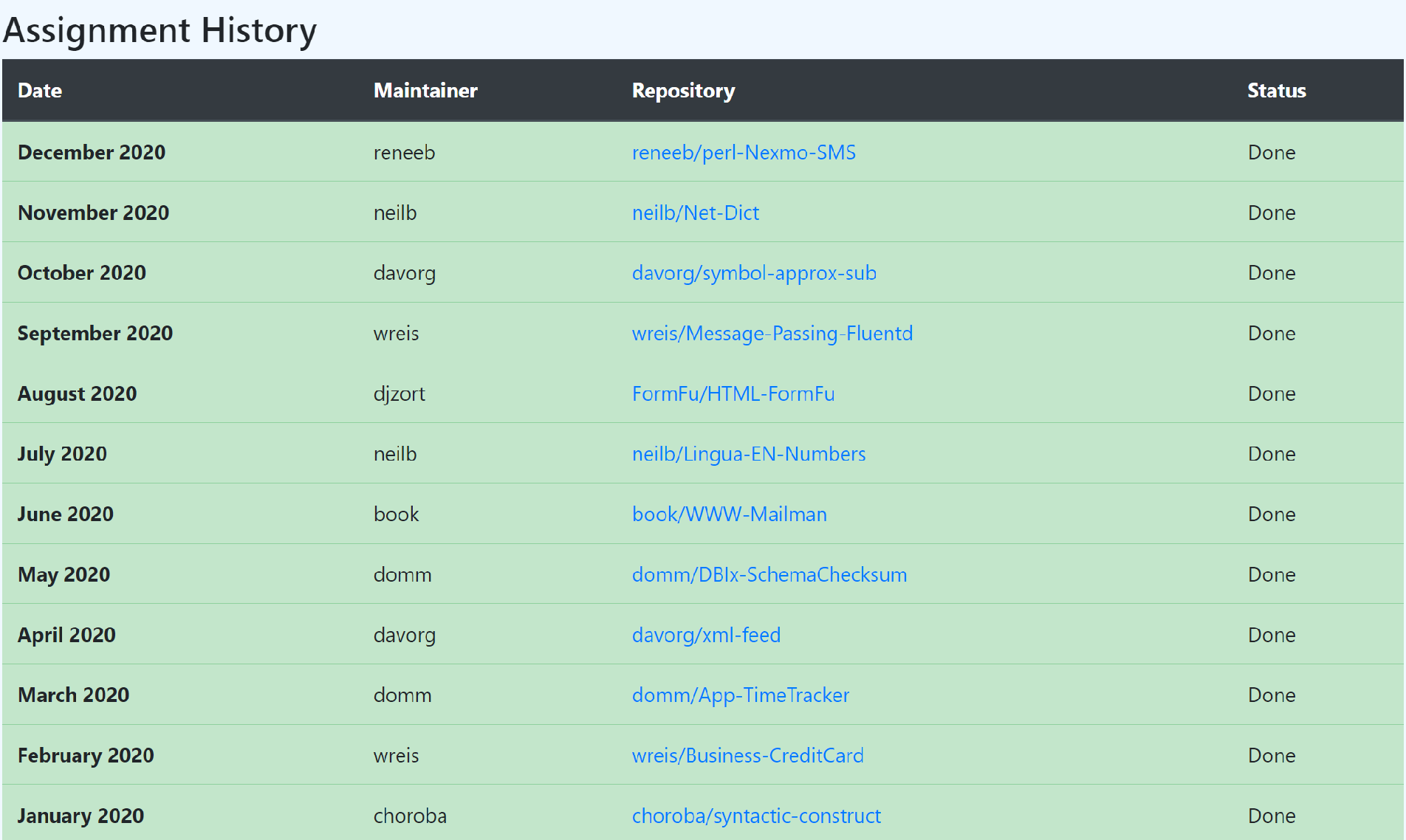Click maintainer name reneeb
The height and width of the screenshot is (840, 1406).
pyautogui.click(x=405, y=152)
